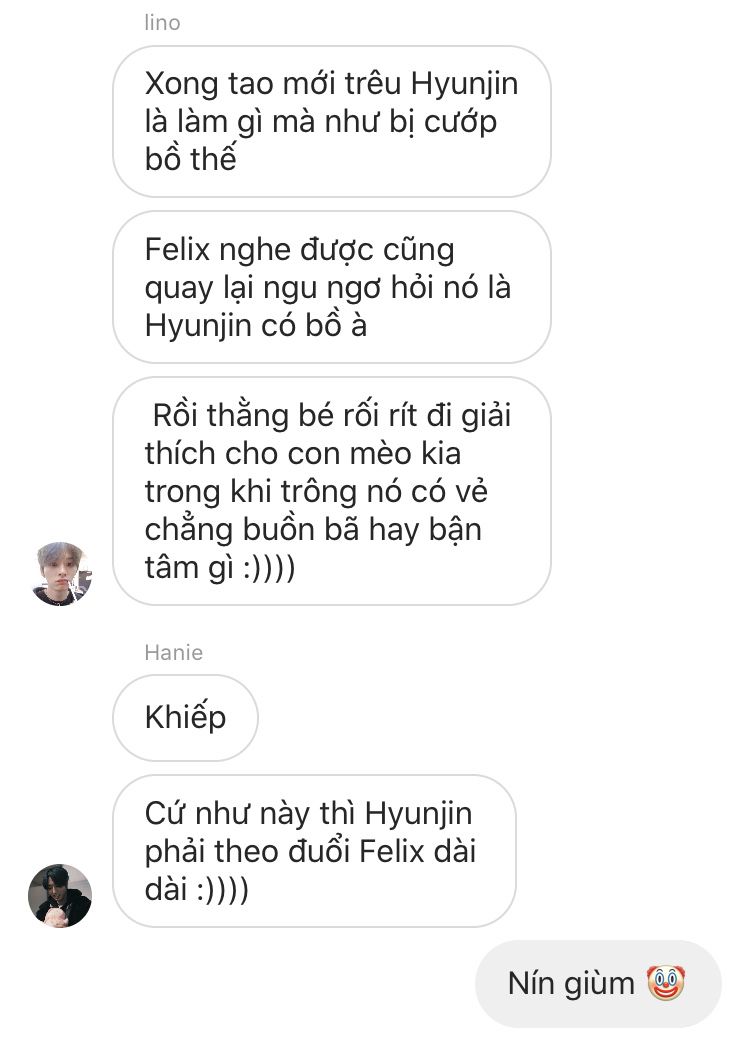750x1046 pixels.
Task: Tap 'Hyunjin có bồ à' line
Action: pyautogui.click(x=256, y=326)
